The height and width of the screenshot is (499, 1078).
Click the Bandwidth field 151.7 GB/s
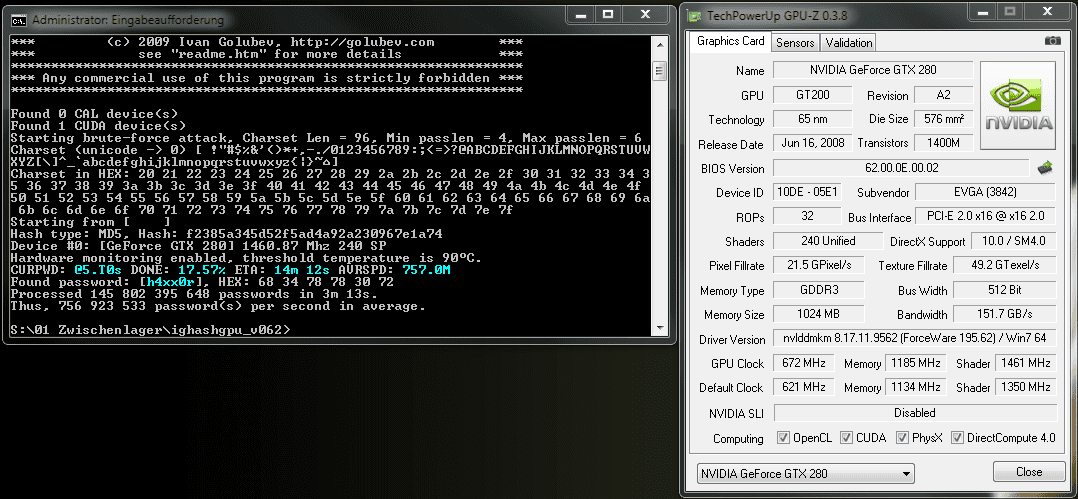tap(1005, 314)
